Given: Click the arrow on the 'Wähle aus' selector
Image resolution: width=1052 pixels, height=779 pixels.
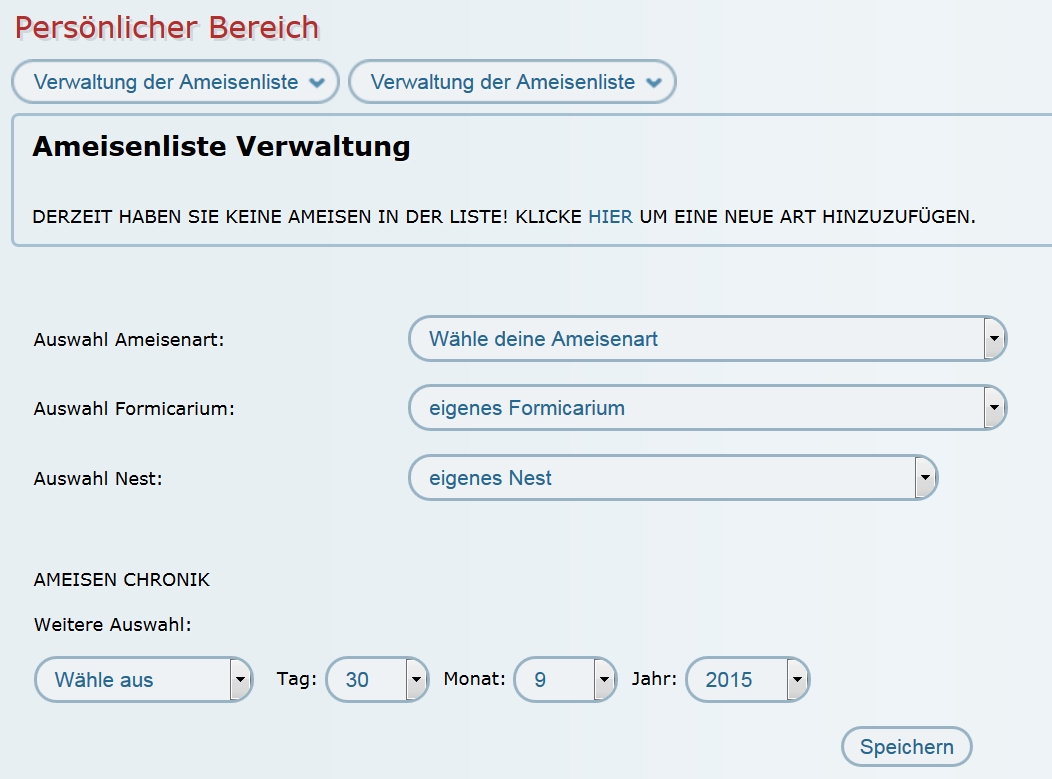Looking at the screenshot, I should (240, 680).
